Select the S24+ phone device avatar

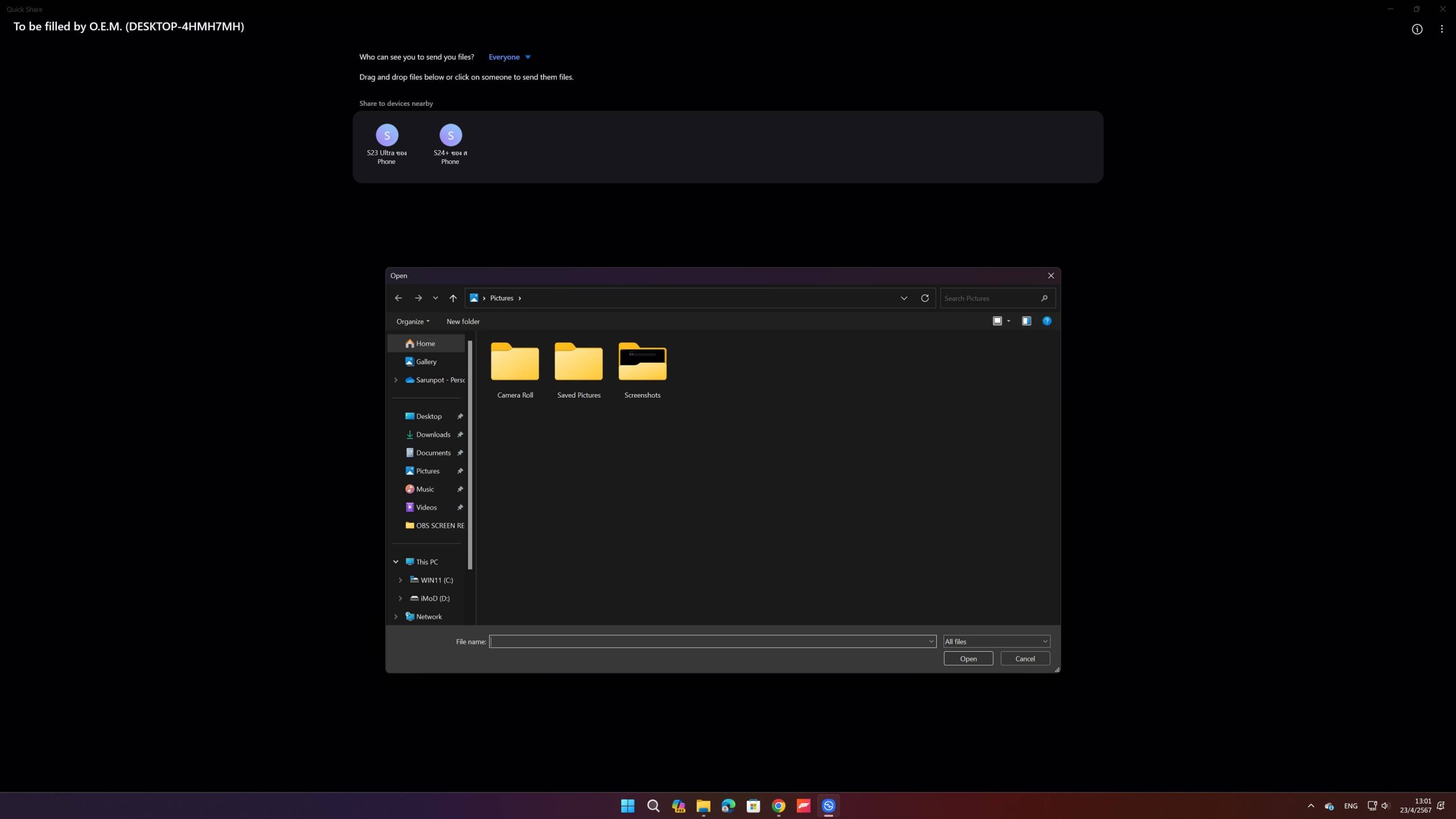450,135
